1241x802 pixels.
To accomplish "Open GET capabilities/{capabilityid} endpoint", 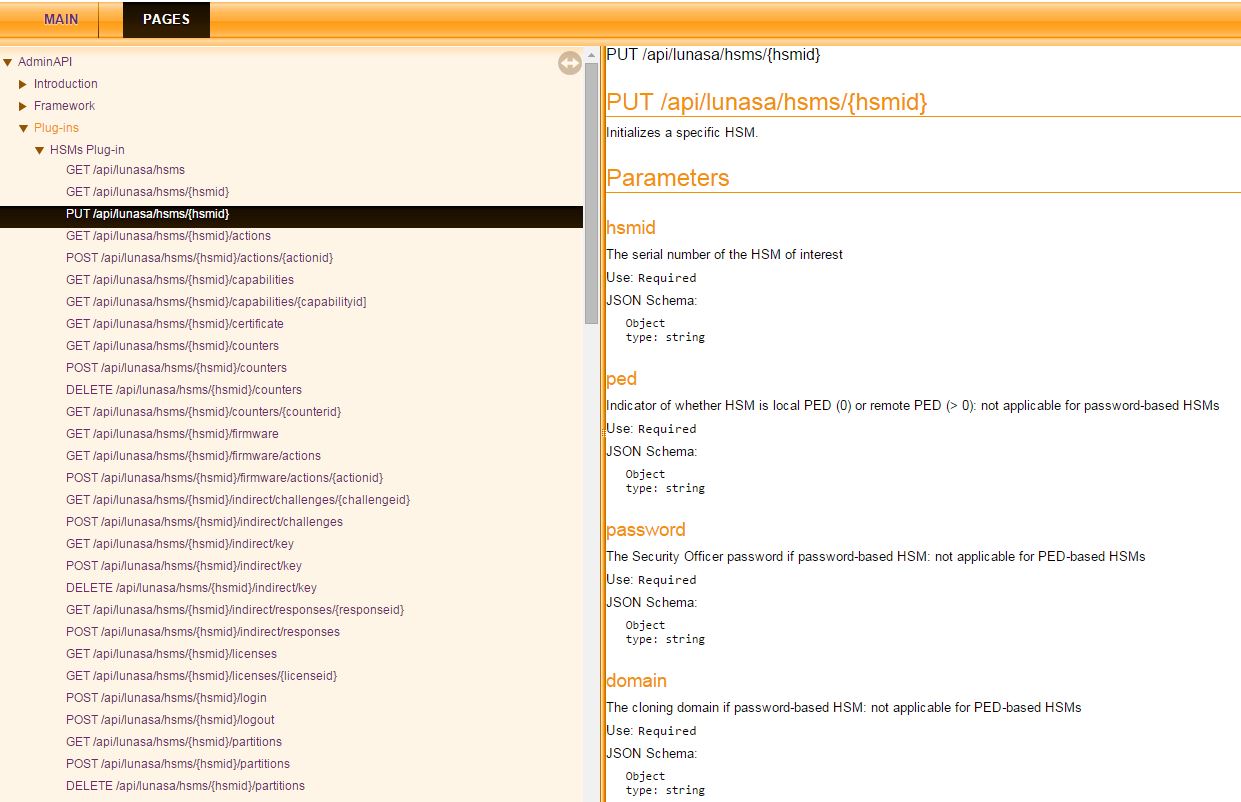I will (x=216, y=302).
